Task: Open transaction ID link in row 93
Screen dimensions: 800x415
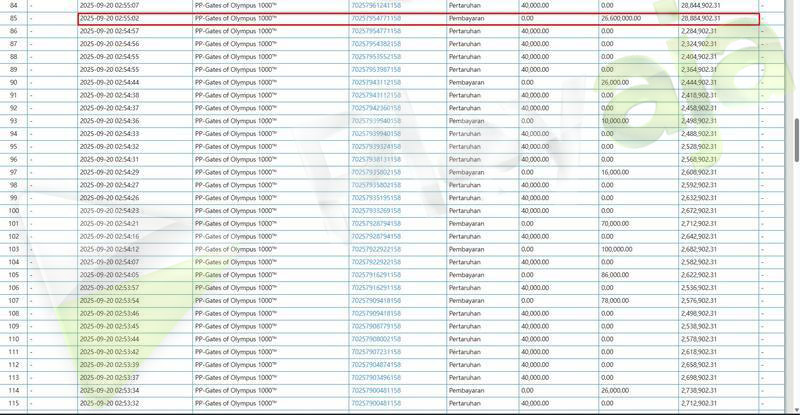Action: [x=376, y=121]
